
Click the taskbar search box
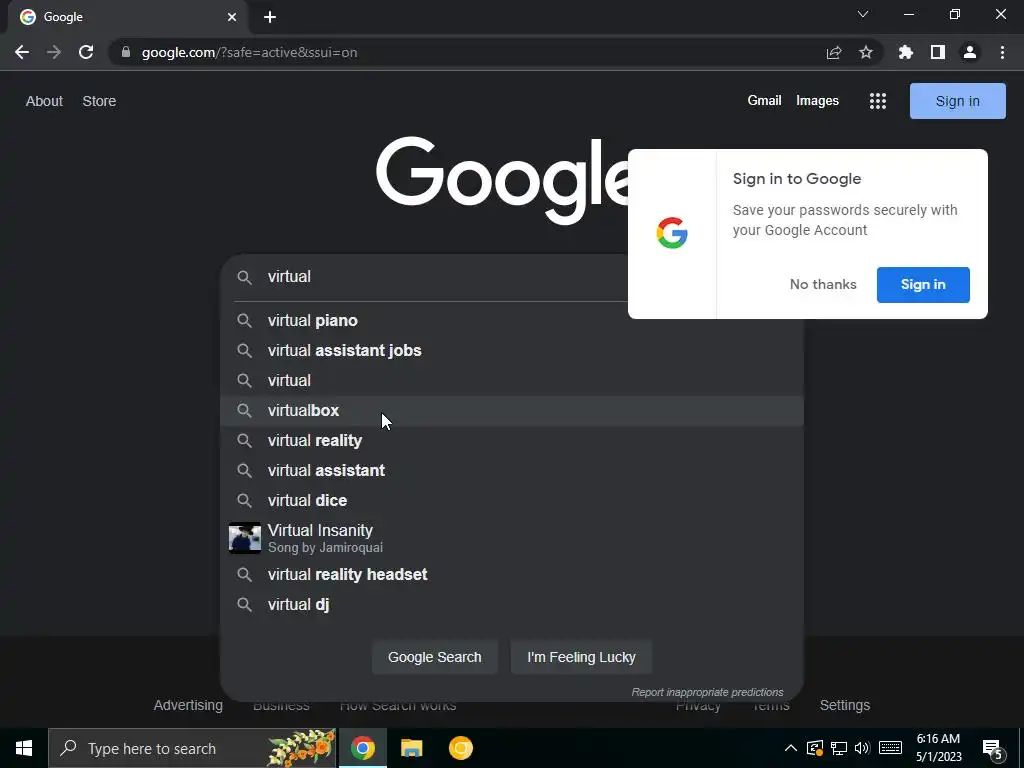193,748
